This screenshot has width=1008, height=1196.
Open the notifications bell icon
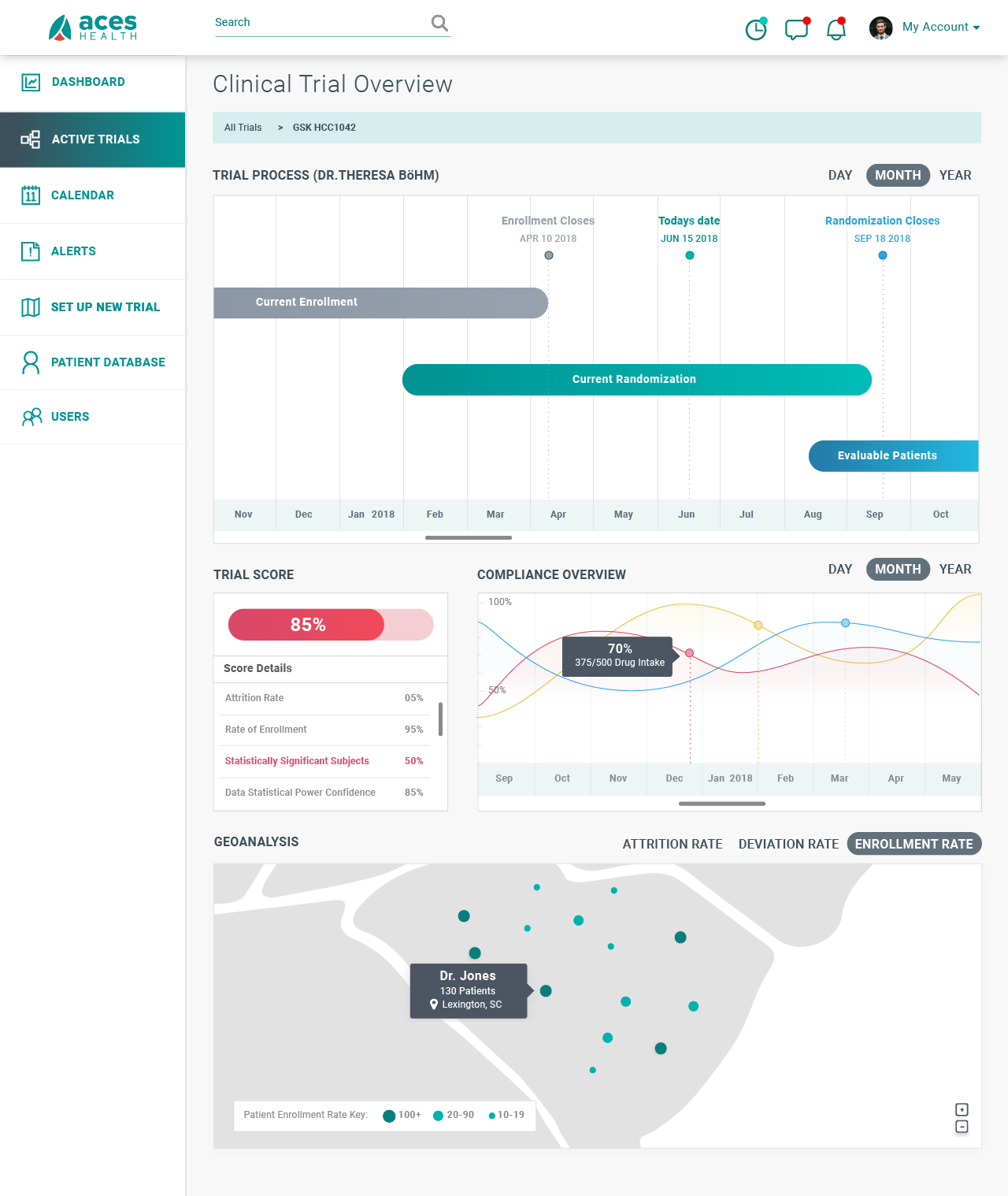point(836,29)
